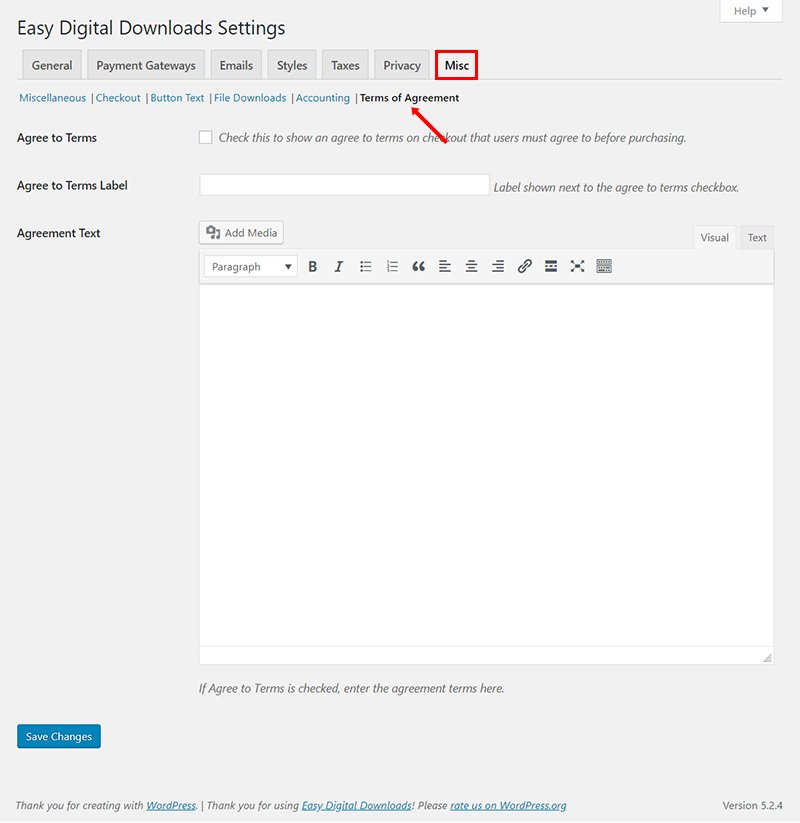Open the WordPress footer link

171,805
